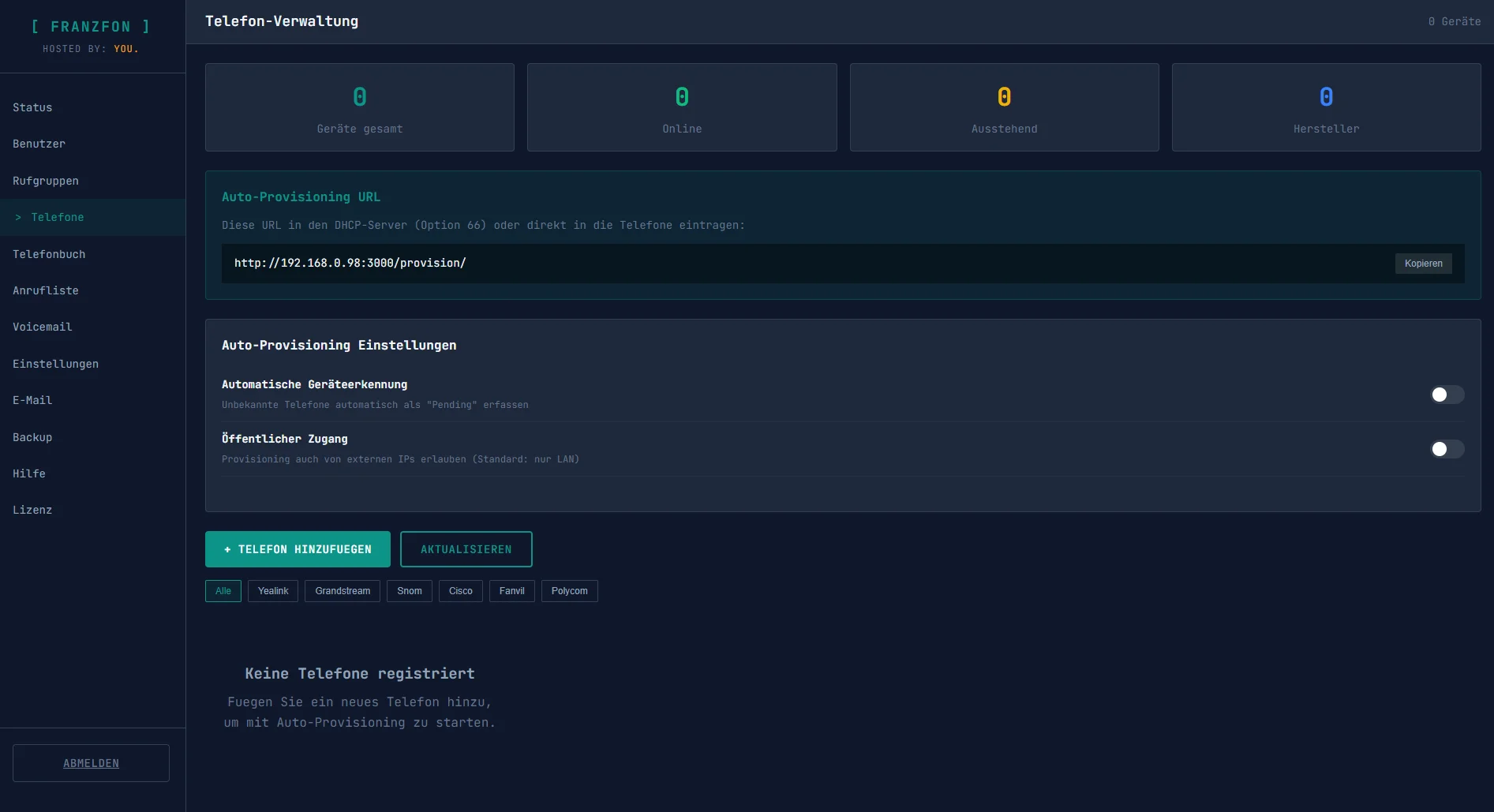Viewport: 1494px width, 812px height.
Task: Go to Benutzer in the sidebar
Action: point(39,144)
